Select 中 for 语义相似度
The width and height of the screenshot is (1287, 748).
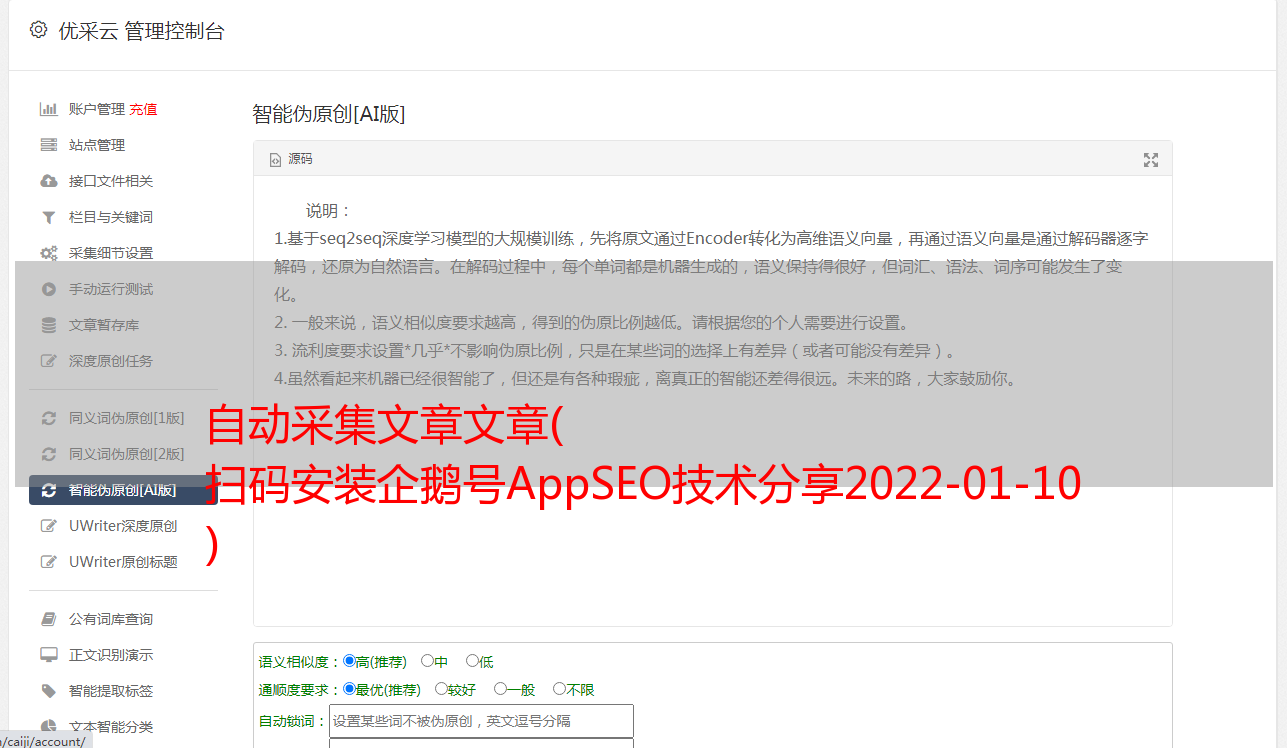427,661
